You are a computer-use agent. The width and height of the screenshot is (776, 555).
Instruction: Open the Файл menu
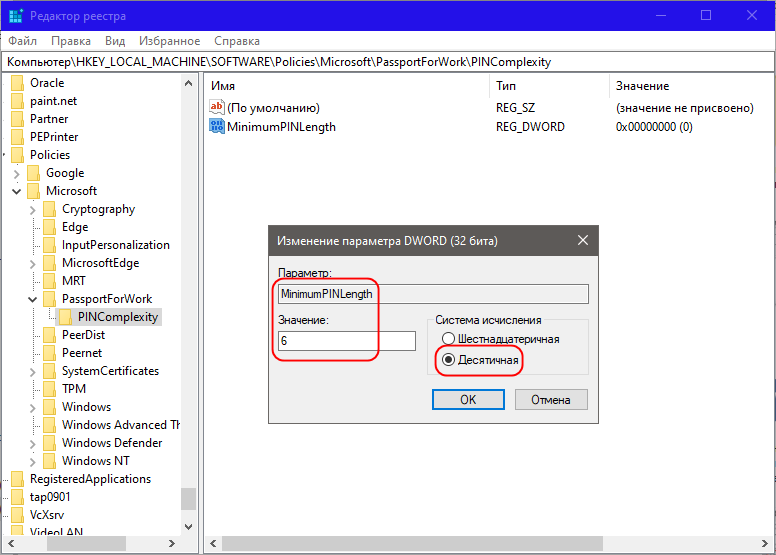click(x=23, y=41)
